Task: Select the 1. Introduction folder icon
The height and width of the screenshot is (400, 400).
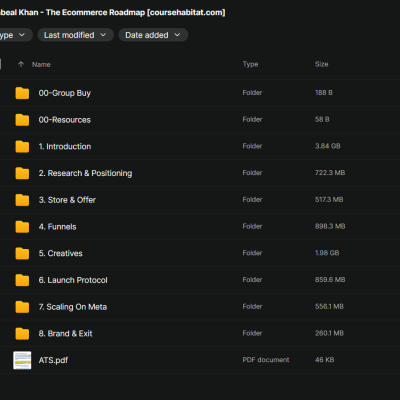Action: [x=22, y=146]
